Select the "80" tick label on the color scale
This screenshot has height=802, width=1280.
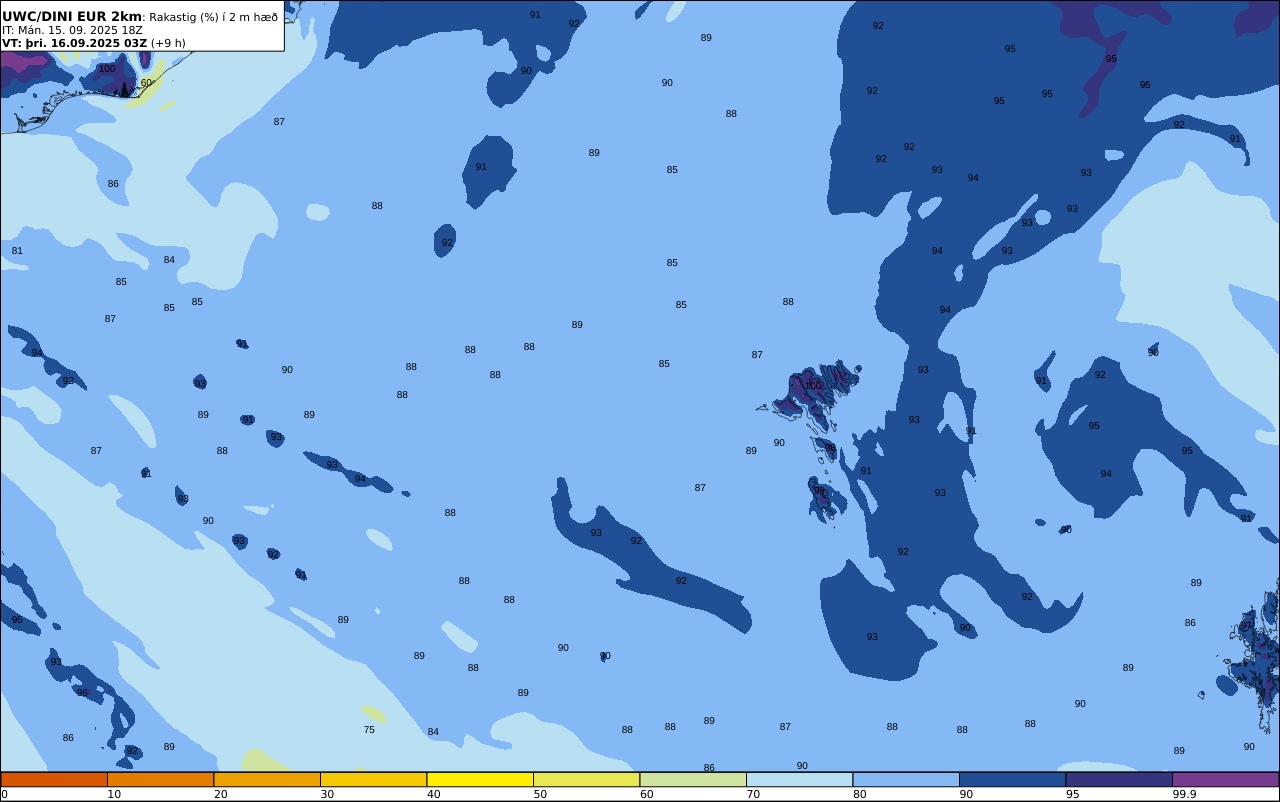point(859,794)
